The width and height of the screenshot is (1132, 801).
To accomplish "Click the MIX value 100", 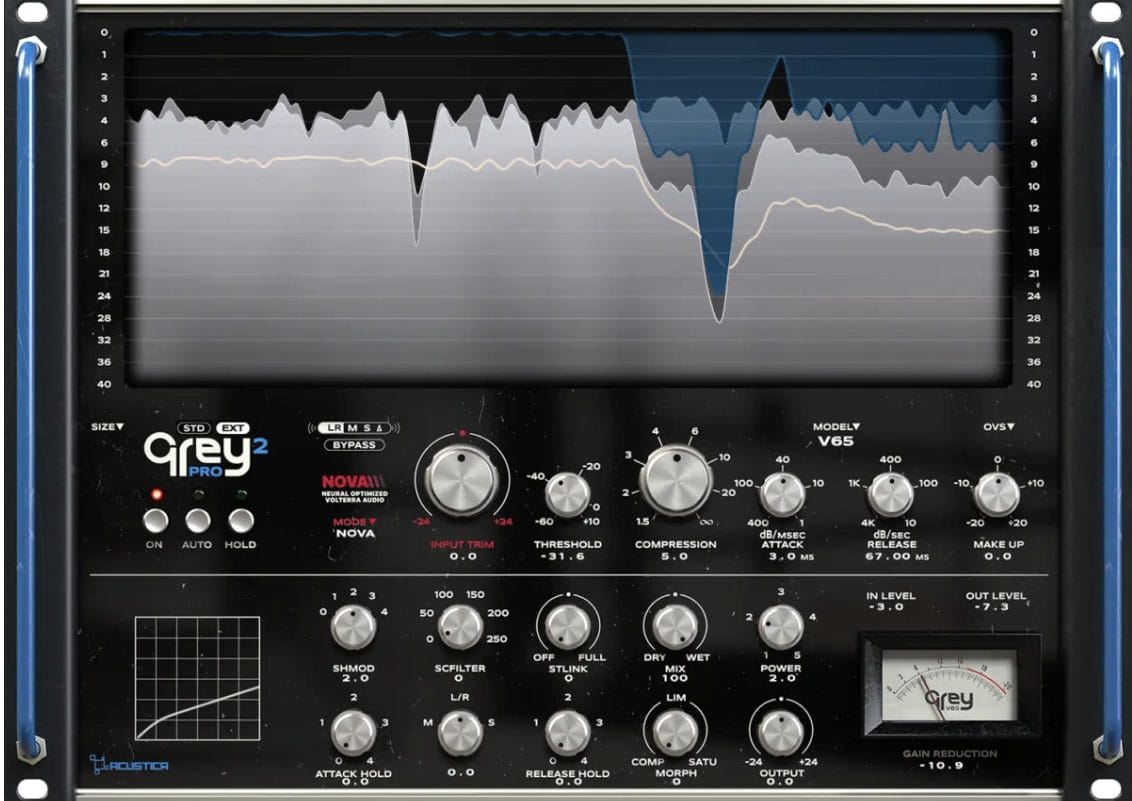I will point(675,678).
